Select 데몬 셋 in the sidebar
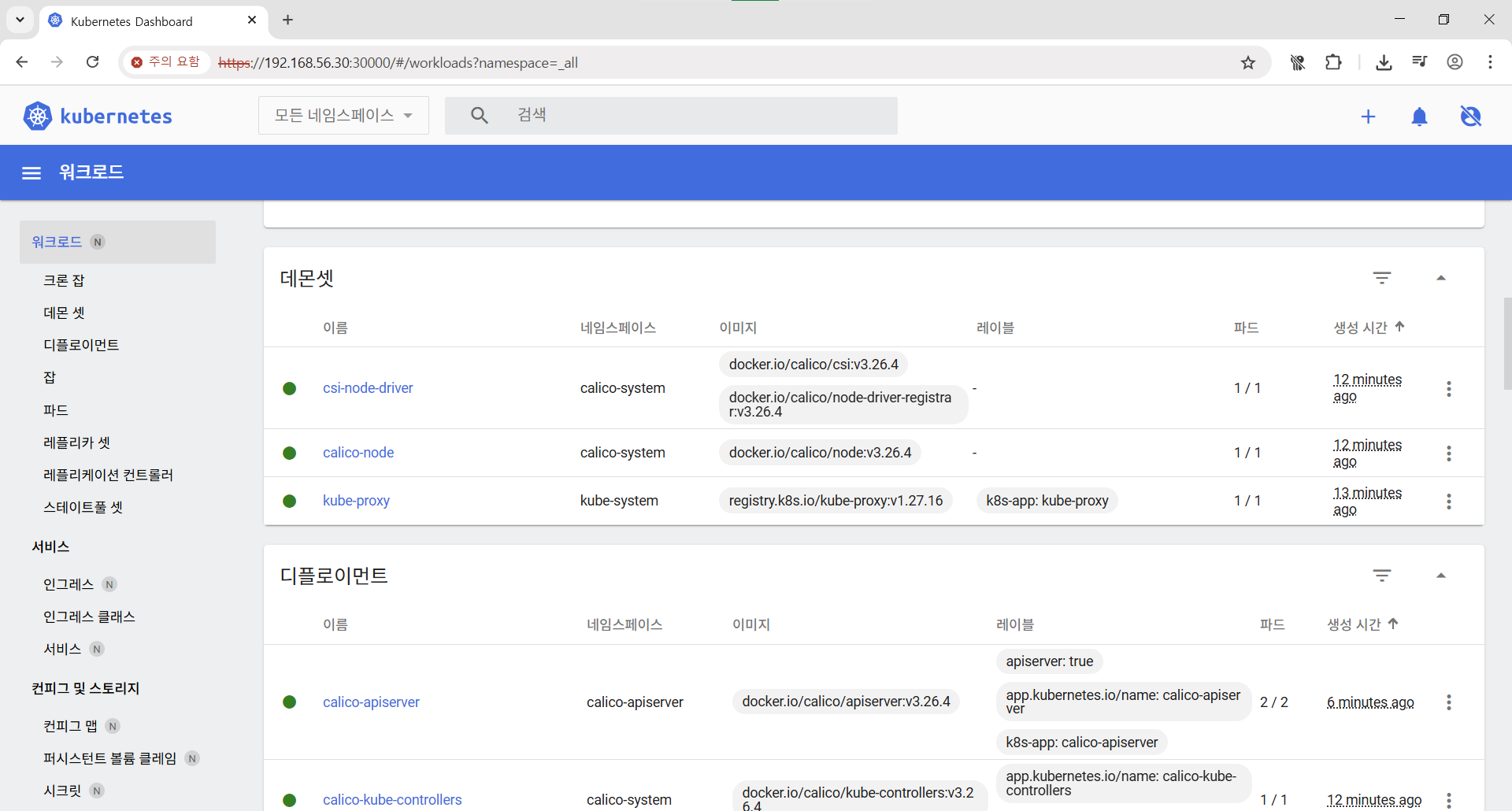1512x811 pixels. coord(64,313)
